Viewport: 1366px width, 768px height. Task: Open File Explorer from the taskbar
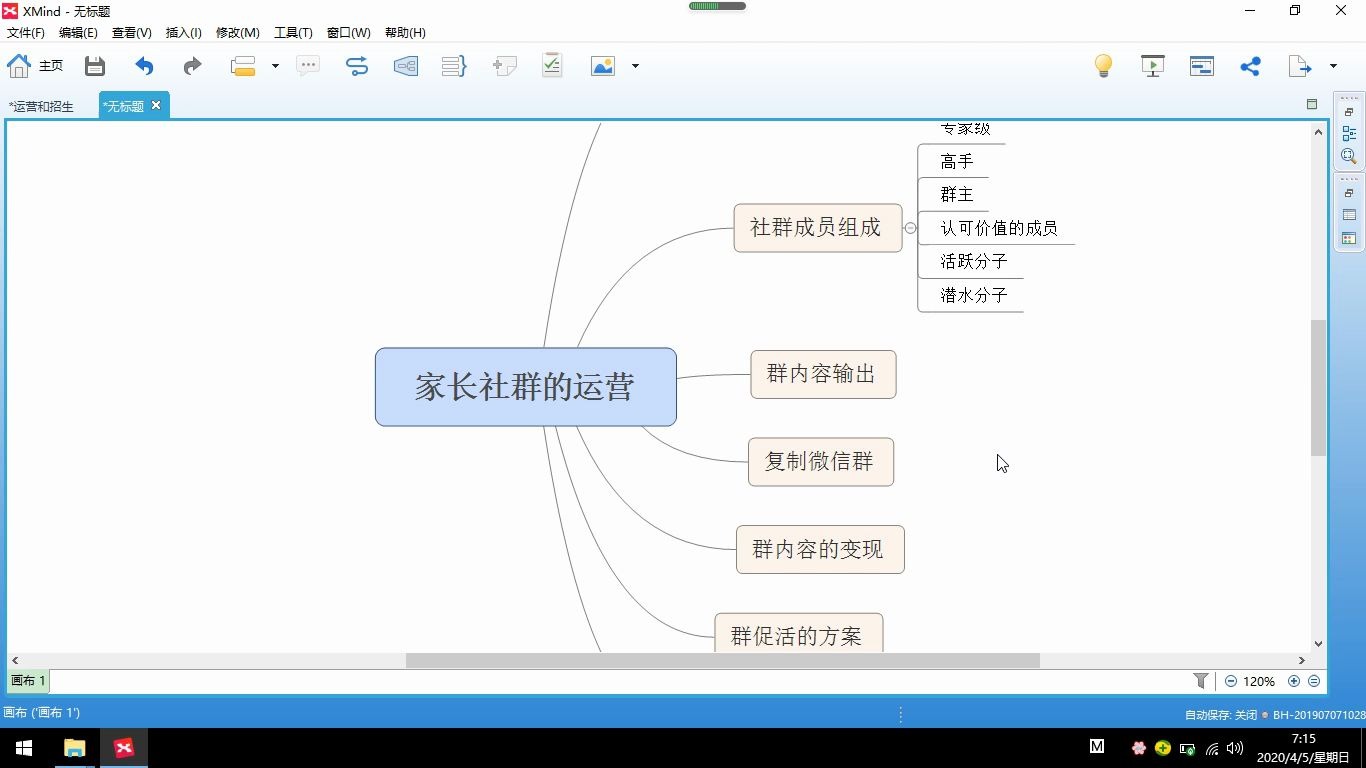[x=75, y=748]
